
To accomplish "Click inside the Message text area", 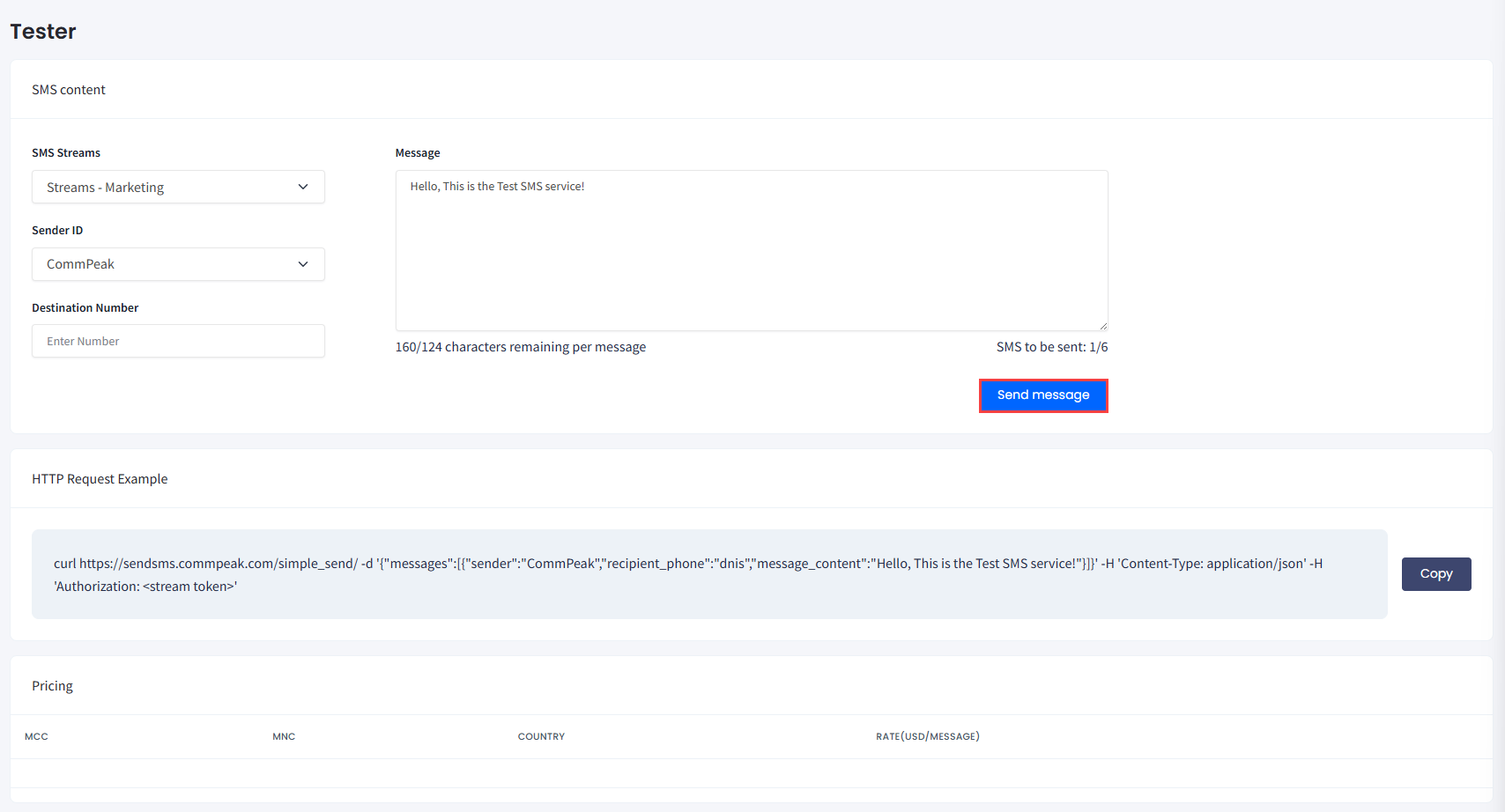I will point(752,250).
